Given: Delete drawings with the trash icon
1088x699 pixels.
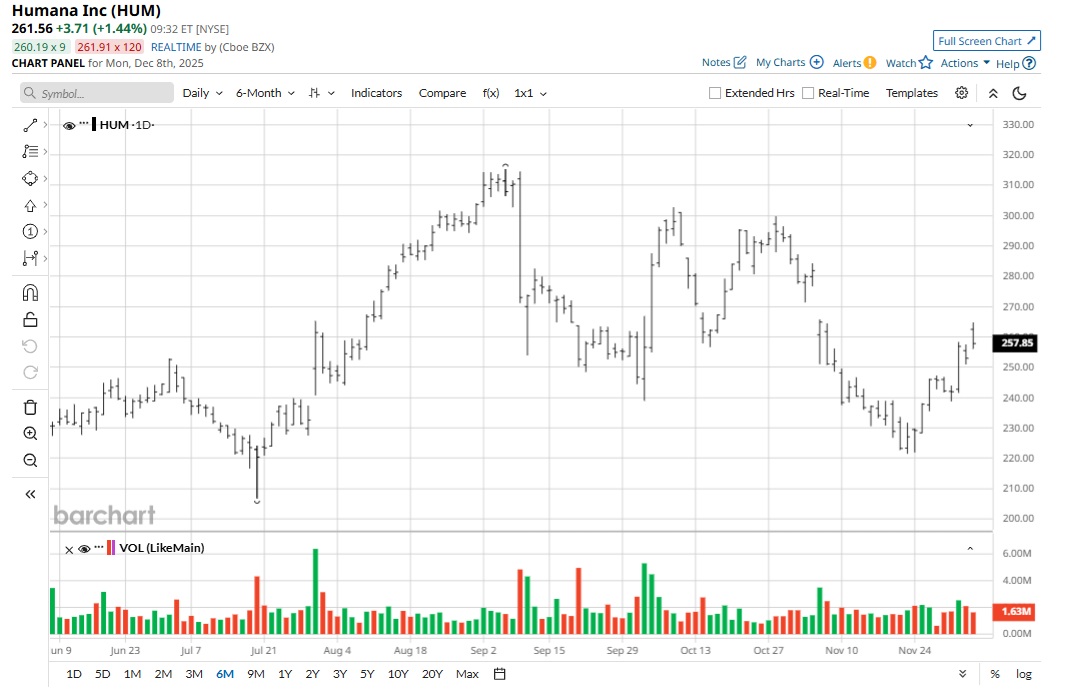Looking at the screenshot, I should pos(30,407).
